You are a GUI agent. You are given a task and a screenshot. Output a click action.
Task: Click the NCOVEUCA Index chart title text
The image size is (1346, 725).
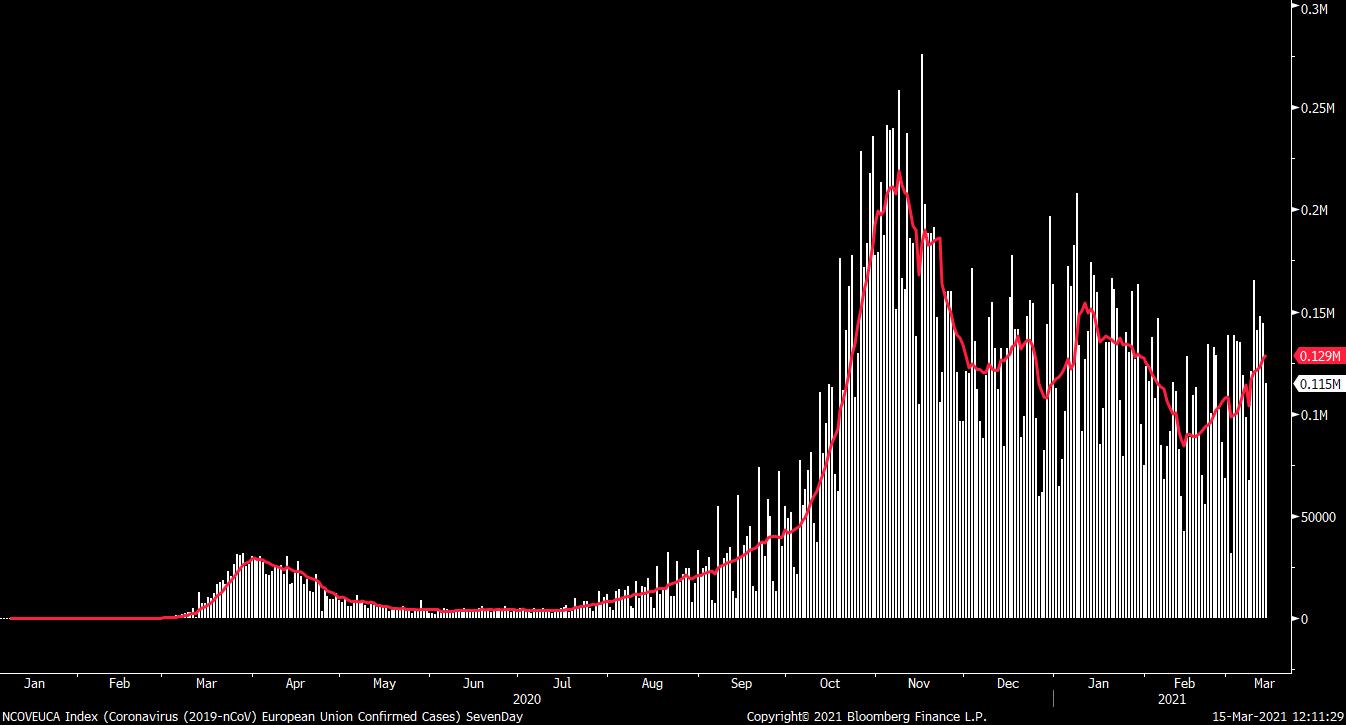pos(262,717)
